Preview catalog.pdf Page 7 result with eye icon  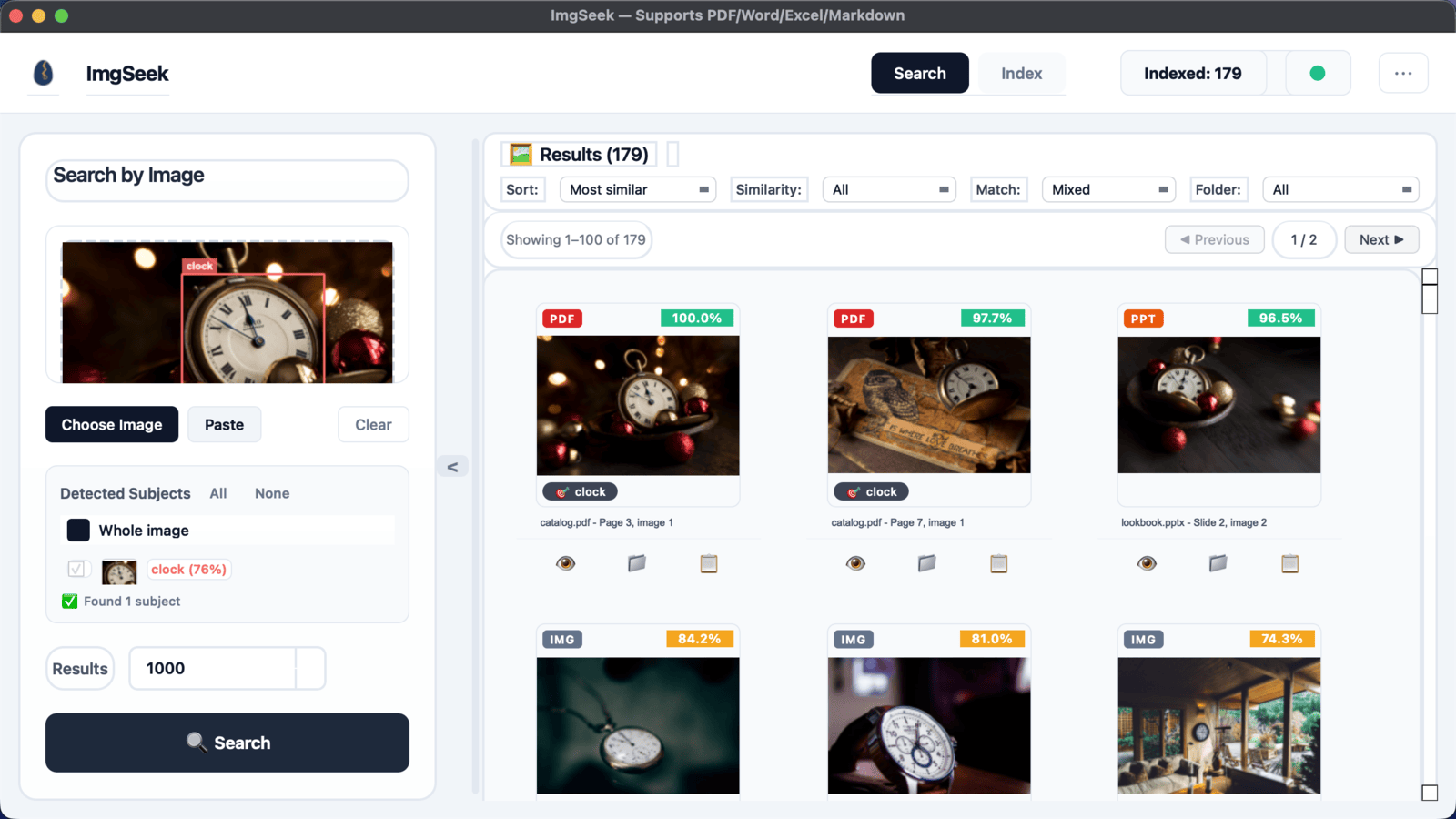point(855,563)
